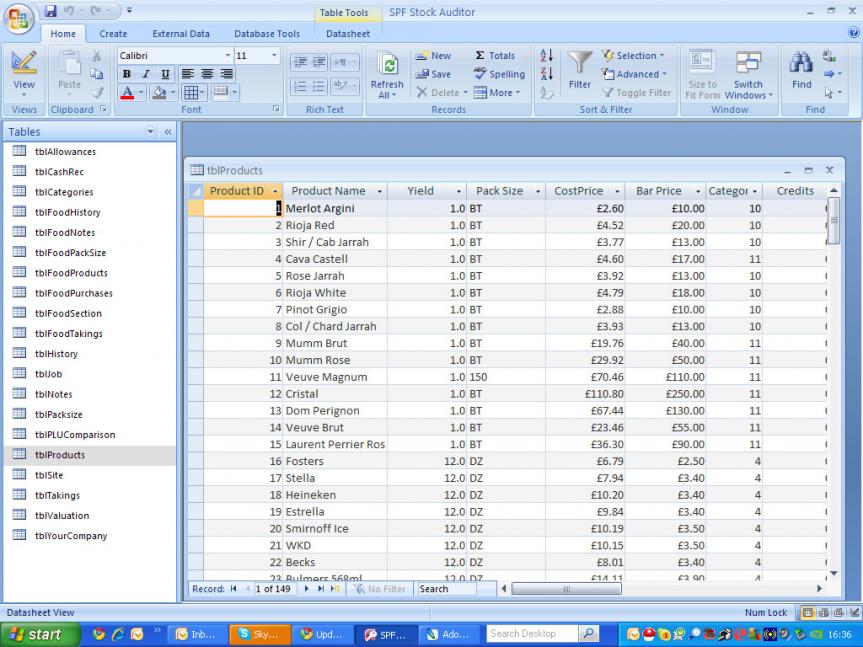
Task: Click the Filter funnel icon
Action: [580, 69]
